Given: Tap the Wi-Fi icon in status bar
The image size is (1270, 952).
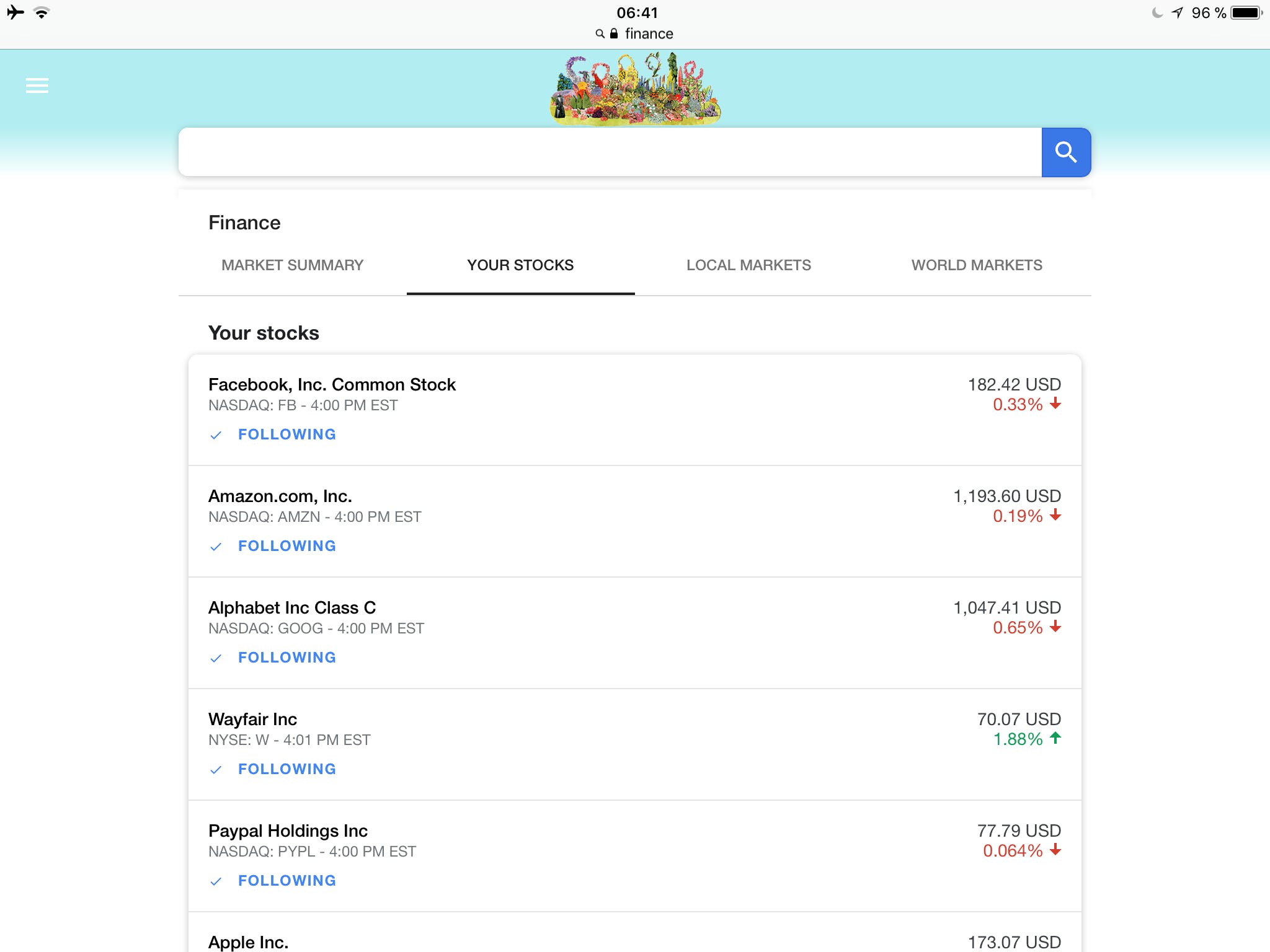Looking at the screenshot, I should (x=42, y=12).
